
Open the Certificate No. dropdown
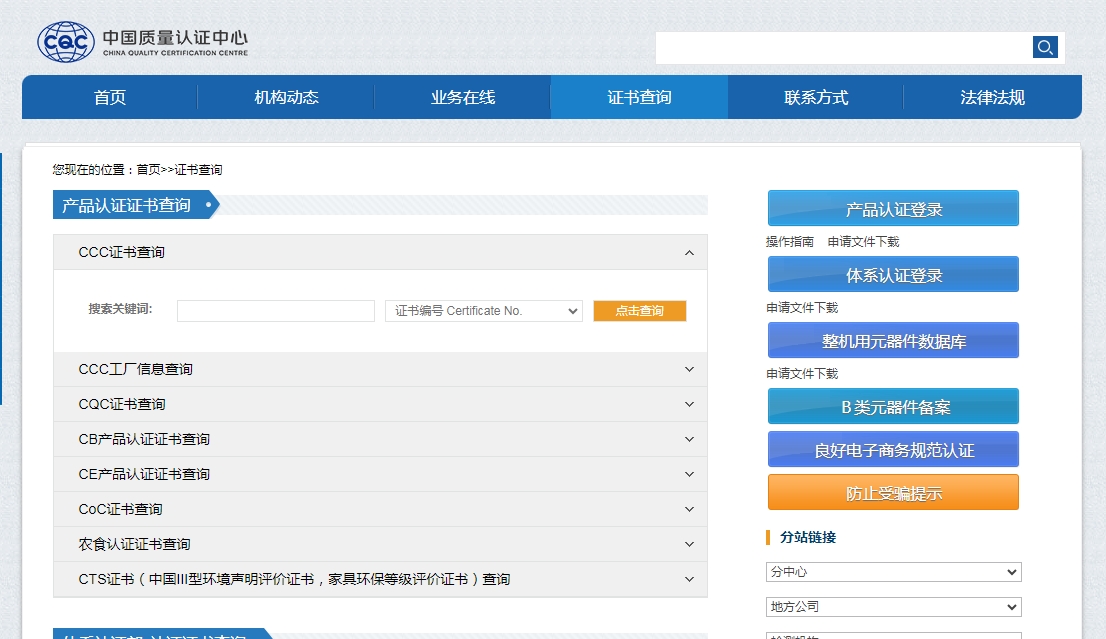483,310
